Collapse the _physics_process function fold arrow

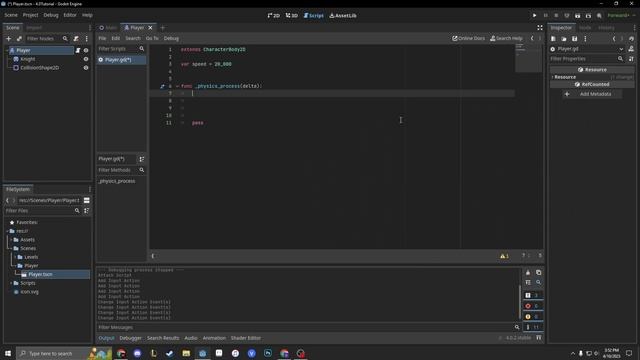pyautogui.click(x=177, y=86)
